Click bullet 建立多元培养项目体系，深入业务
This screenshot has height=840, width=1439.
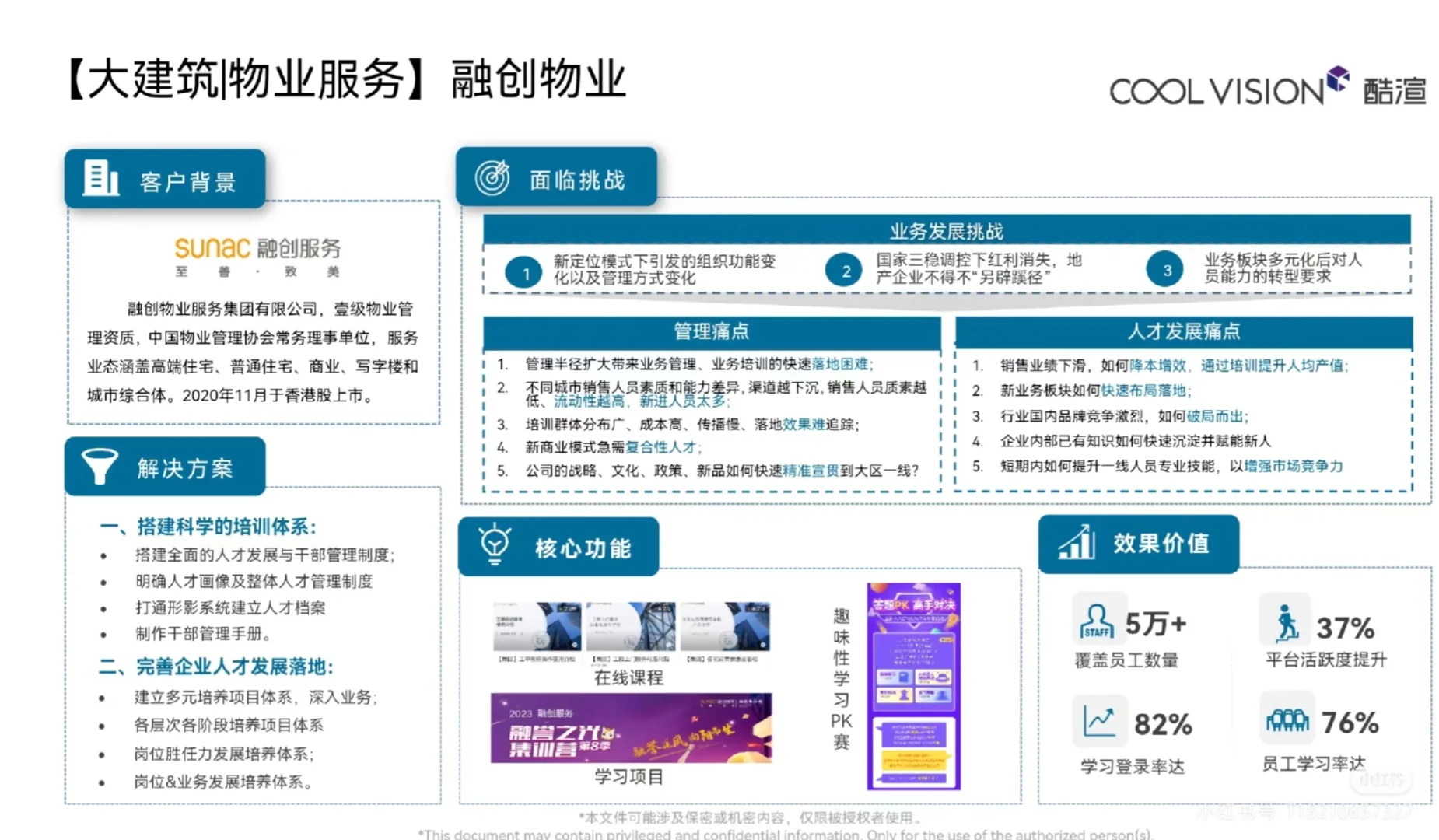pos(256,697)
